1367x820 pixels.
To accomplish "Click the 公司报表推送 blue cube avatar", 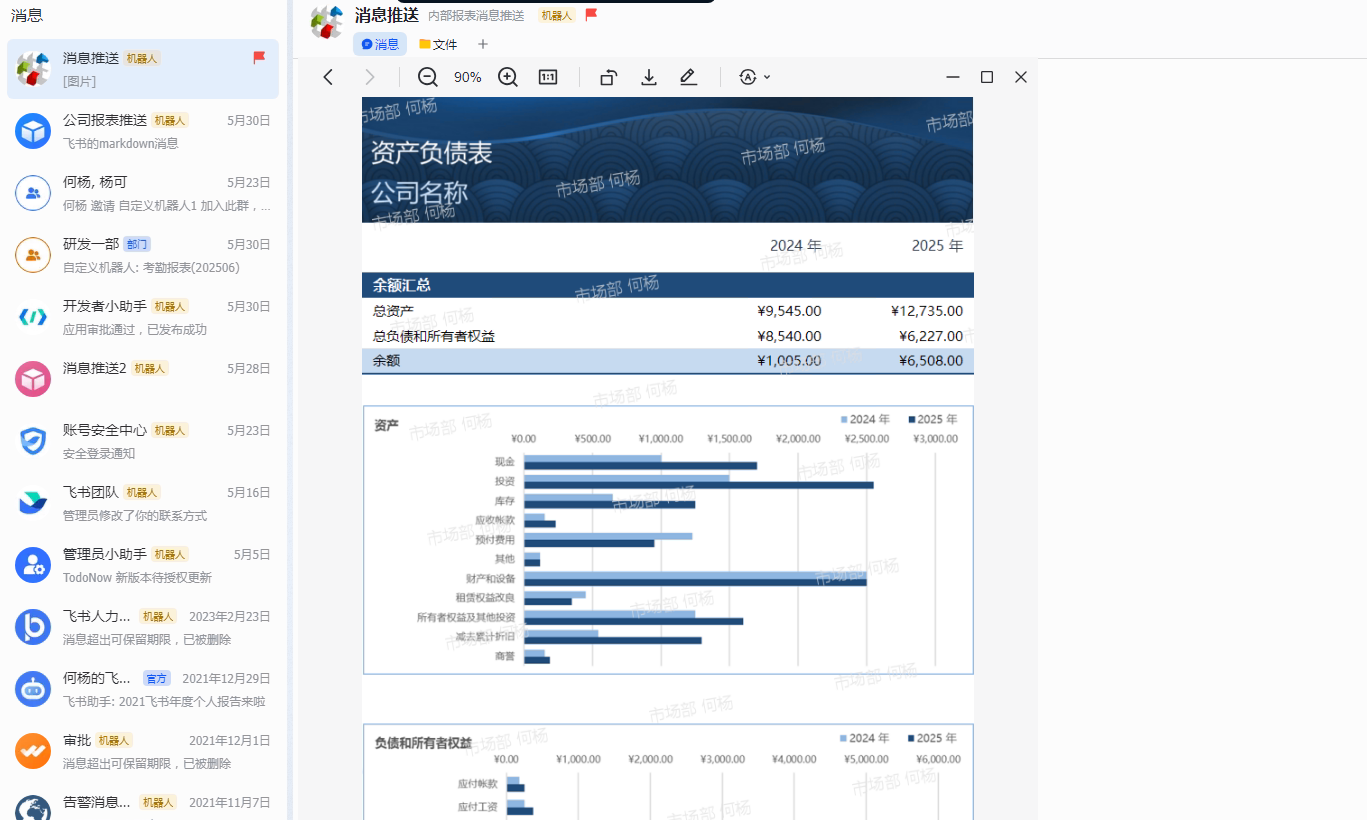I will [33, 131].
